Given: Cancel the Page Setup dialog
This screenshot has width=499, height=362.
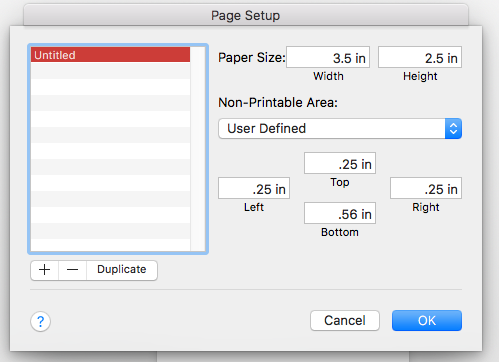Looking at the screenshot, I should click(345, 321).
